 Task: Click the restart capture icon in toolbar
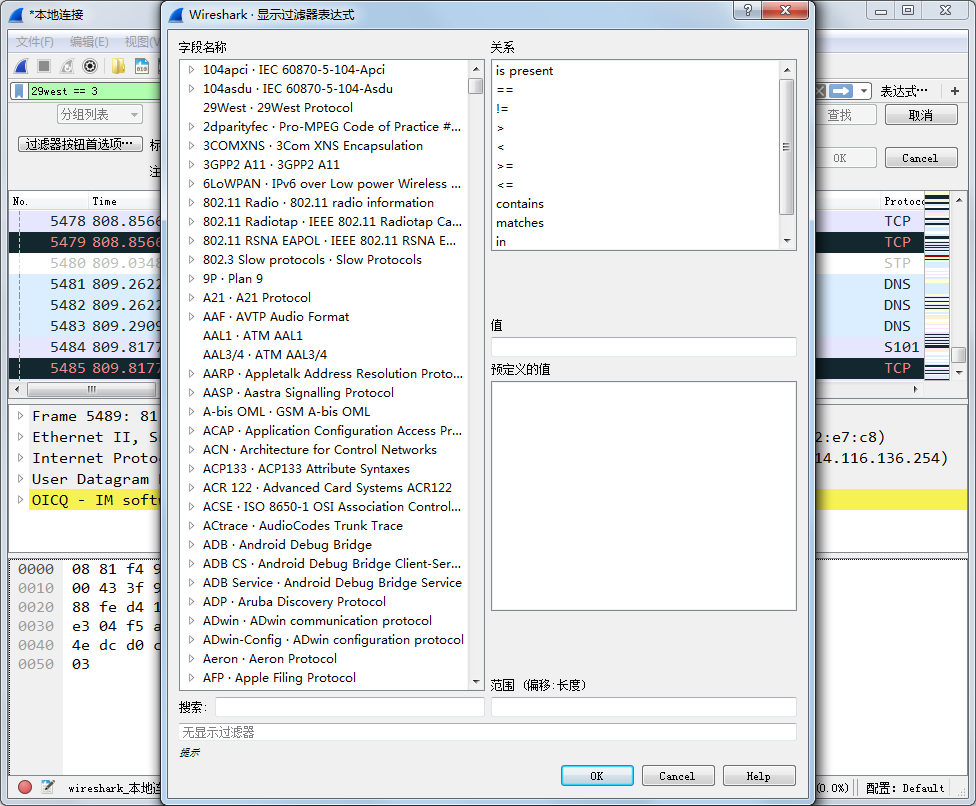pyautogui.click(x=67, y=66)
